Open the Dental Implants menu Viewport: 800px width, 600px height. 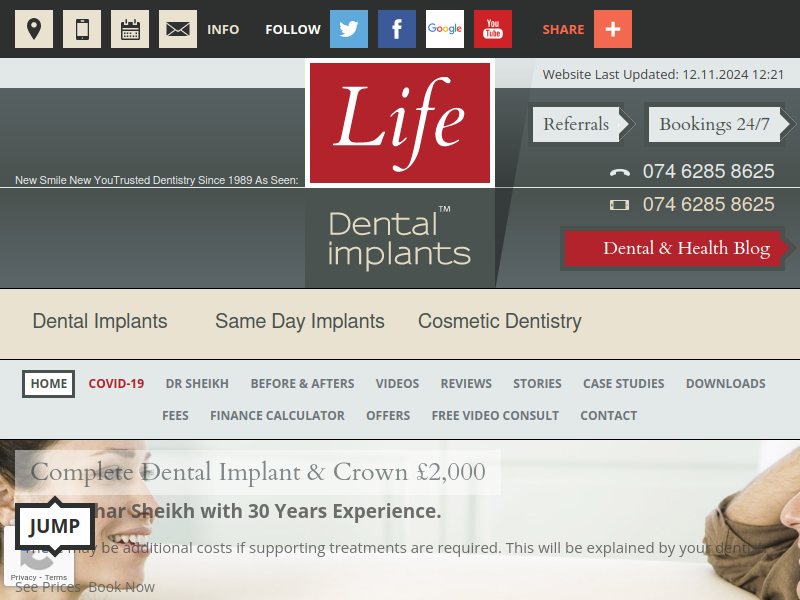click(x=100, y=321)
